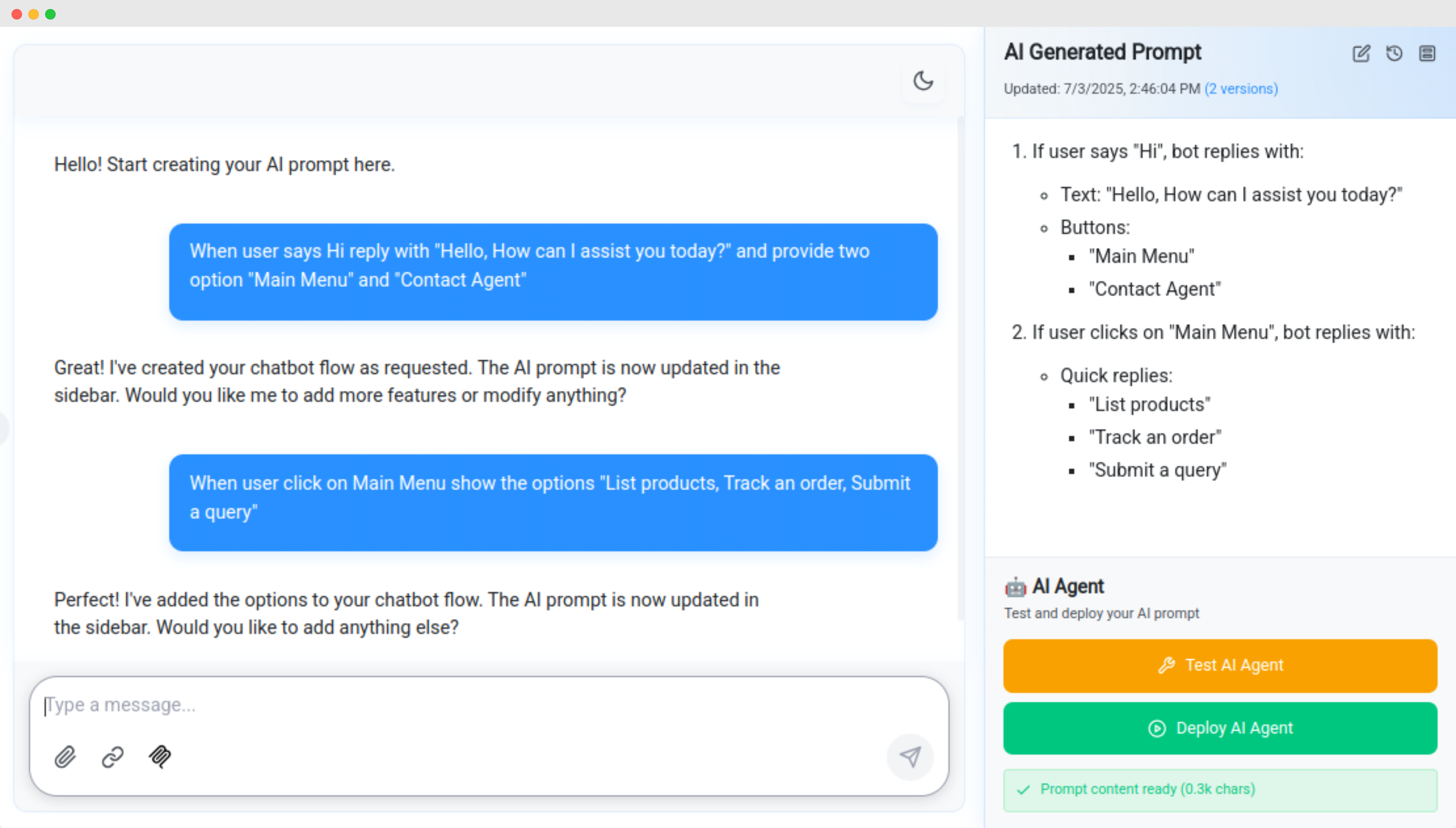Click the wrench icon on Test AI Agent
The width and height of the screenshot is (1456, 828).
(1166, 665)
